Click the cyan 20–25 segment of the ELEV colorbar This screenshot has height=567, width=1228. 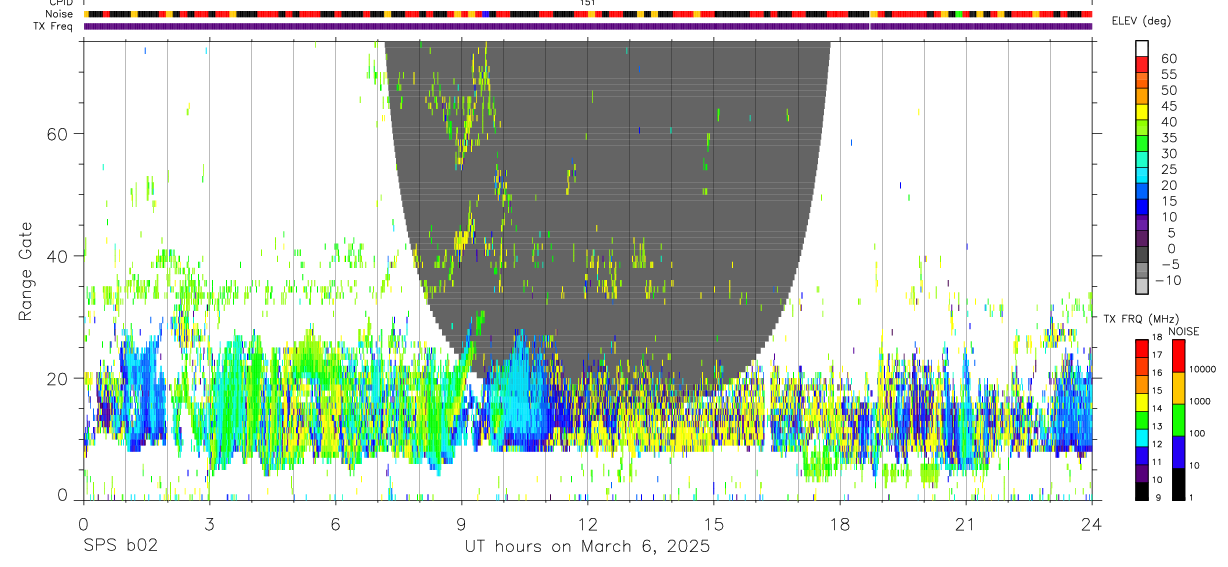(1142, 176)
